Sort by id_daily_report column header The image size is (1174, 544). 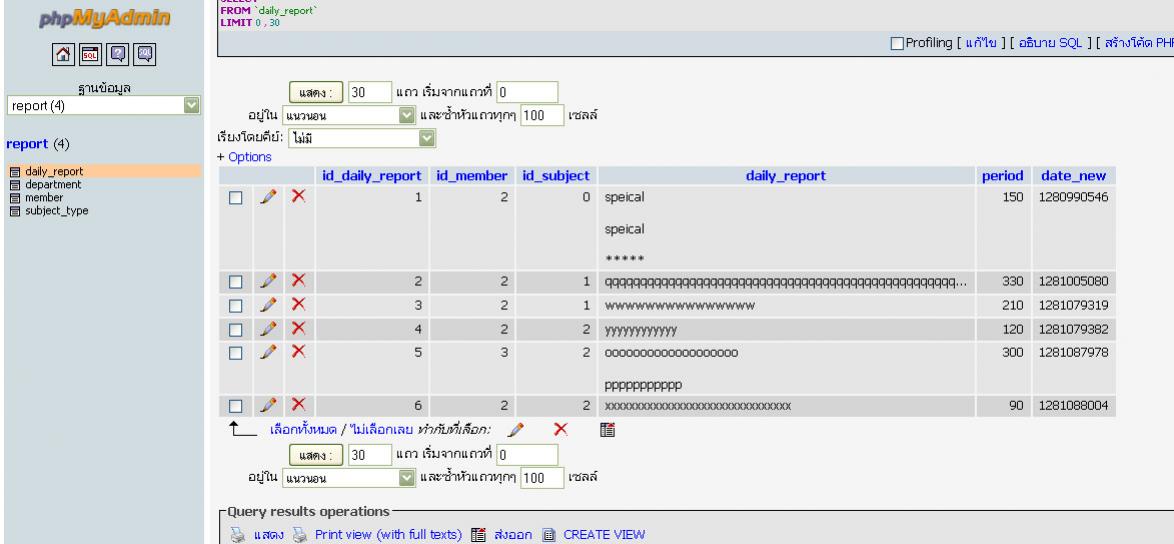point(372,176)
